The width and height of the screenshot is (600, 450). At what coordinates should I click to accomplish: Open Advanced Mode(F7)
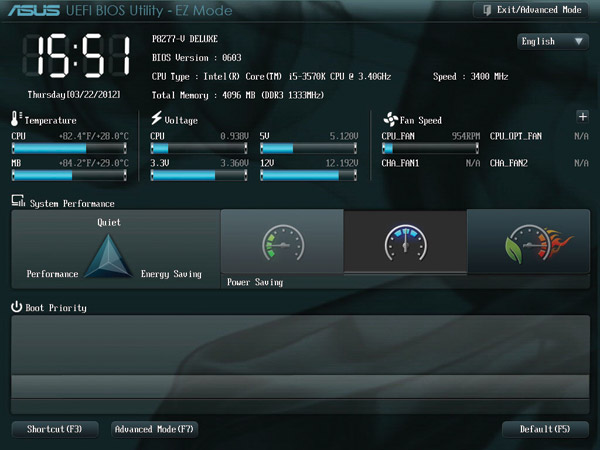coord(154,429)
